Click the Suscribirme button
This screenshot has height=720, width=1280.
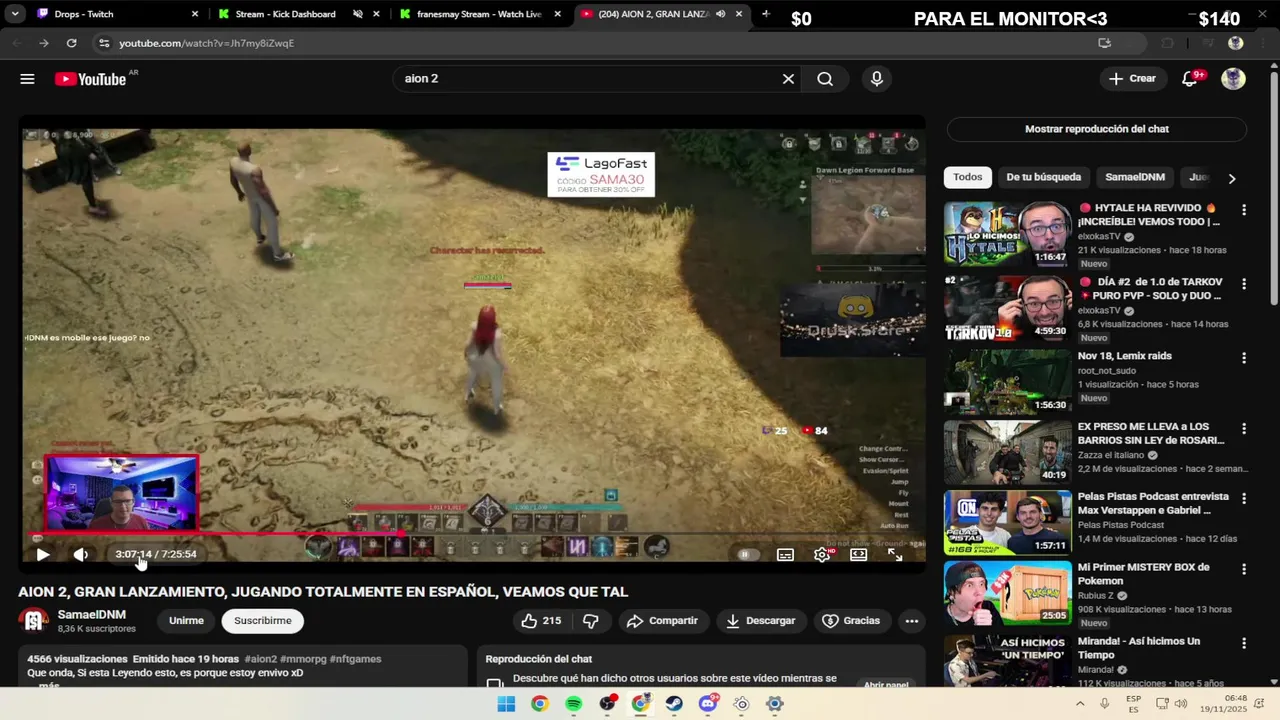coord(263,621)
